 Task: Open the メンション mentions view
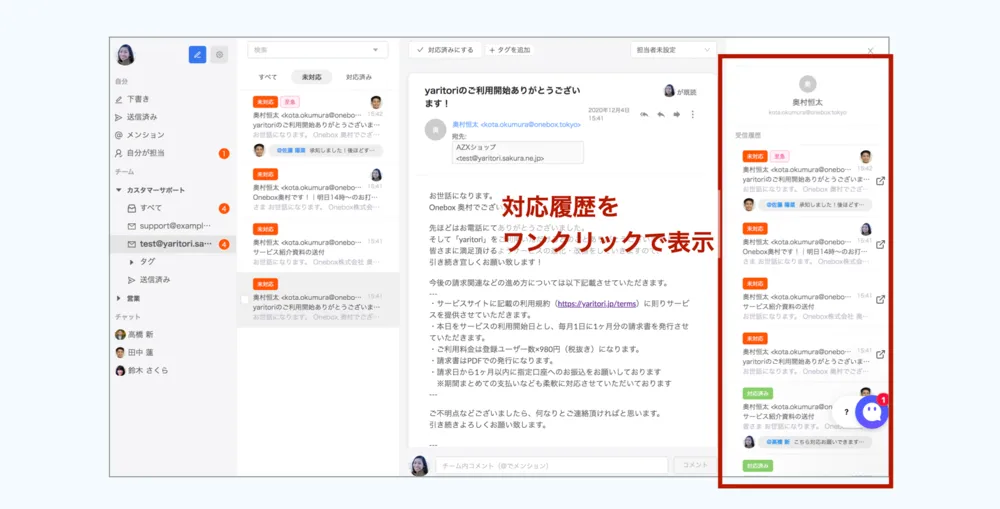click(x=145, y=135)
